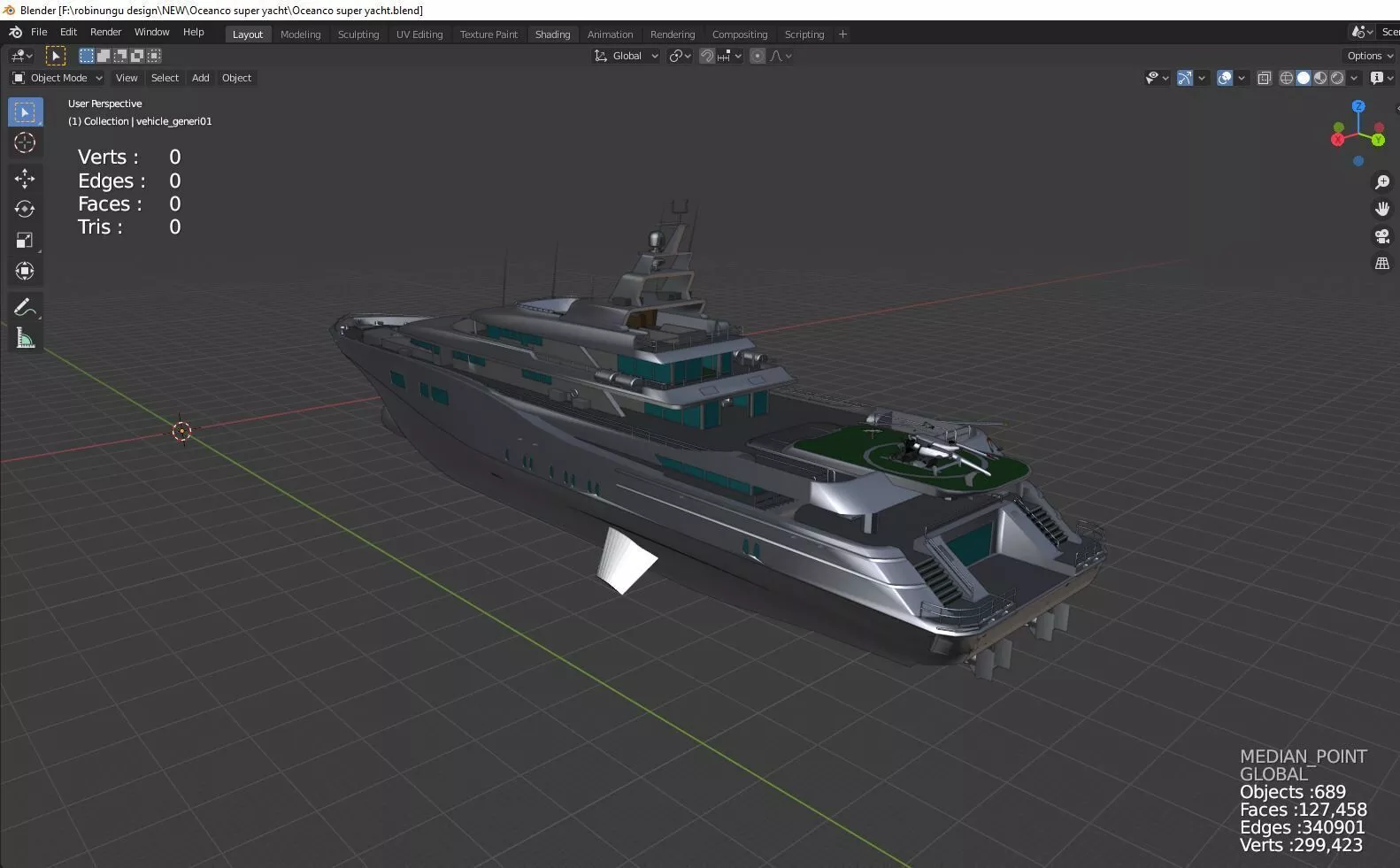Open viewport visibility eye dropdown

tap(1157, 78)
